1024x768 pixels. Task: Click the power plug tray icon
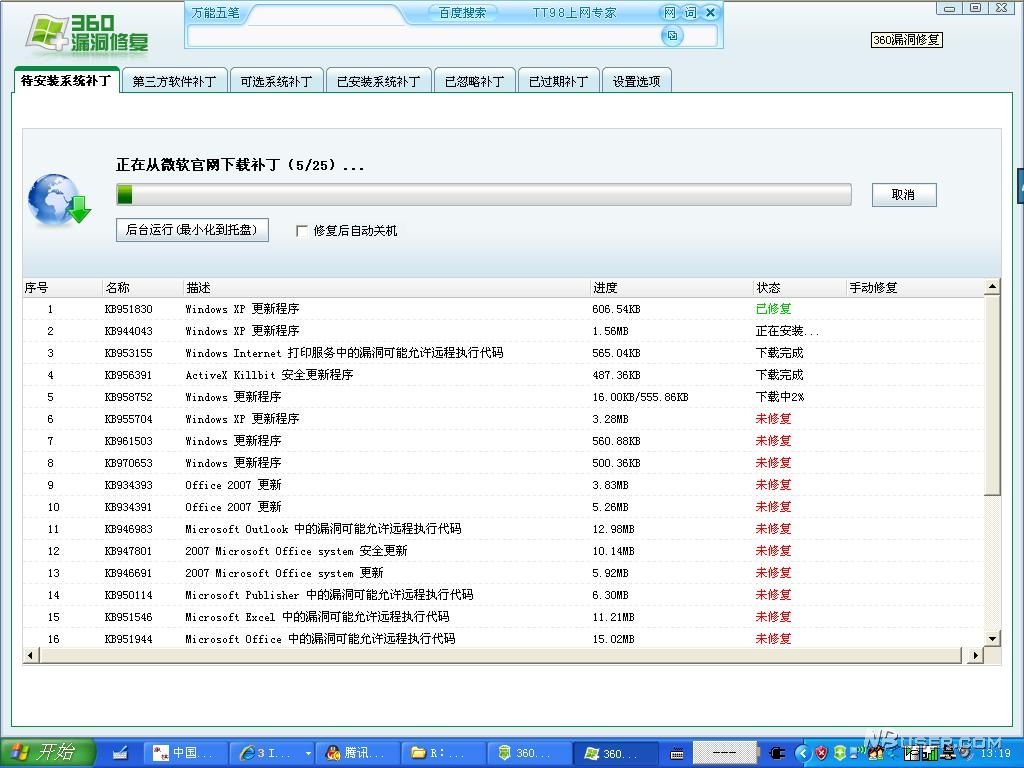point(777,753)
